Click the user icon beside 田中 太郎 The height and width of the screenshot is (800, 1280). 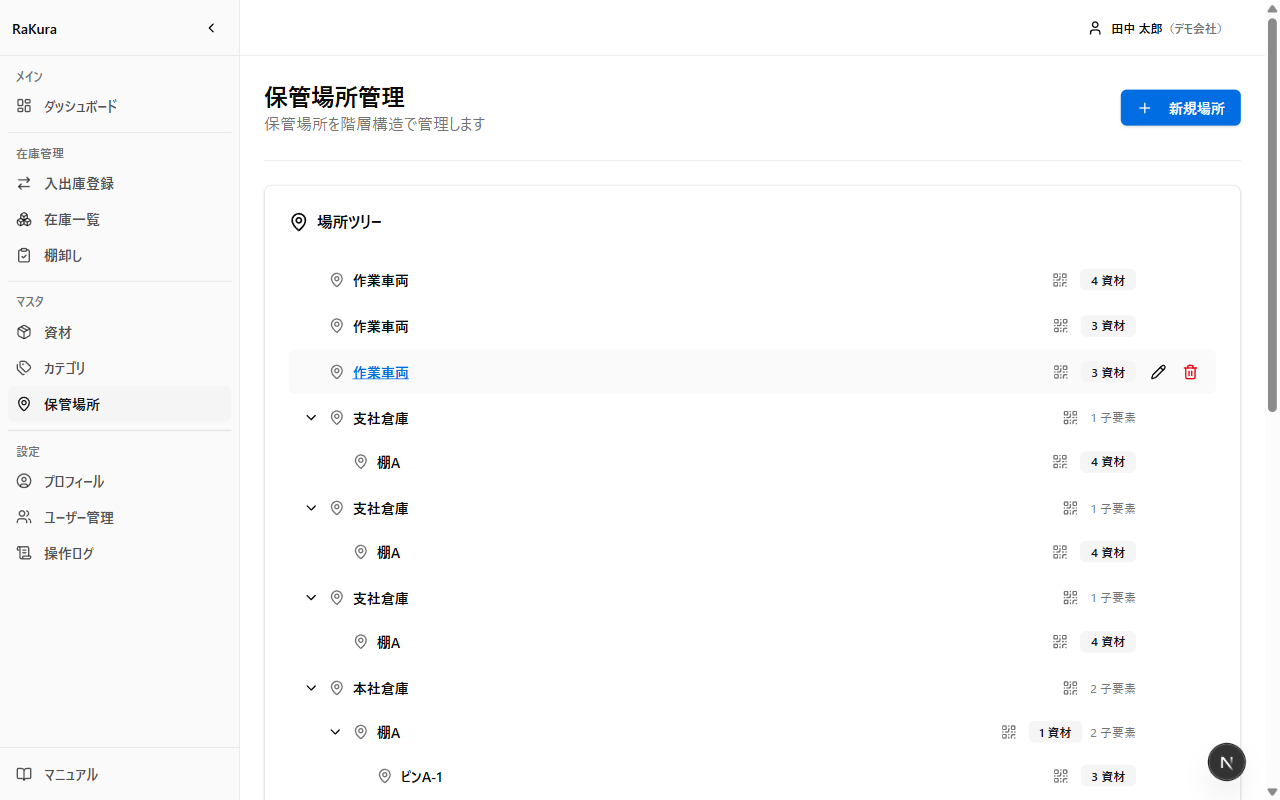pyautogui.click(x=1095, y=28)
